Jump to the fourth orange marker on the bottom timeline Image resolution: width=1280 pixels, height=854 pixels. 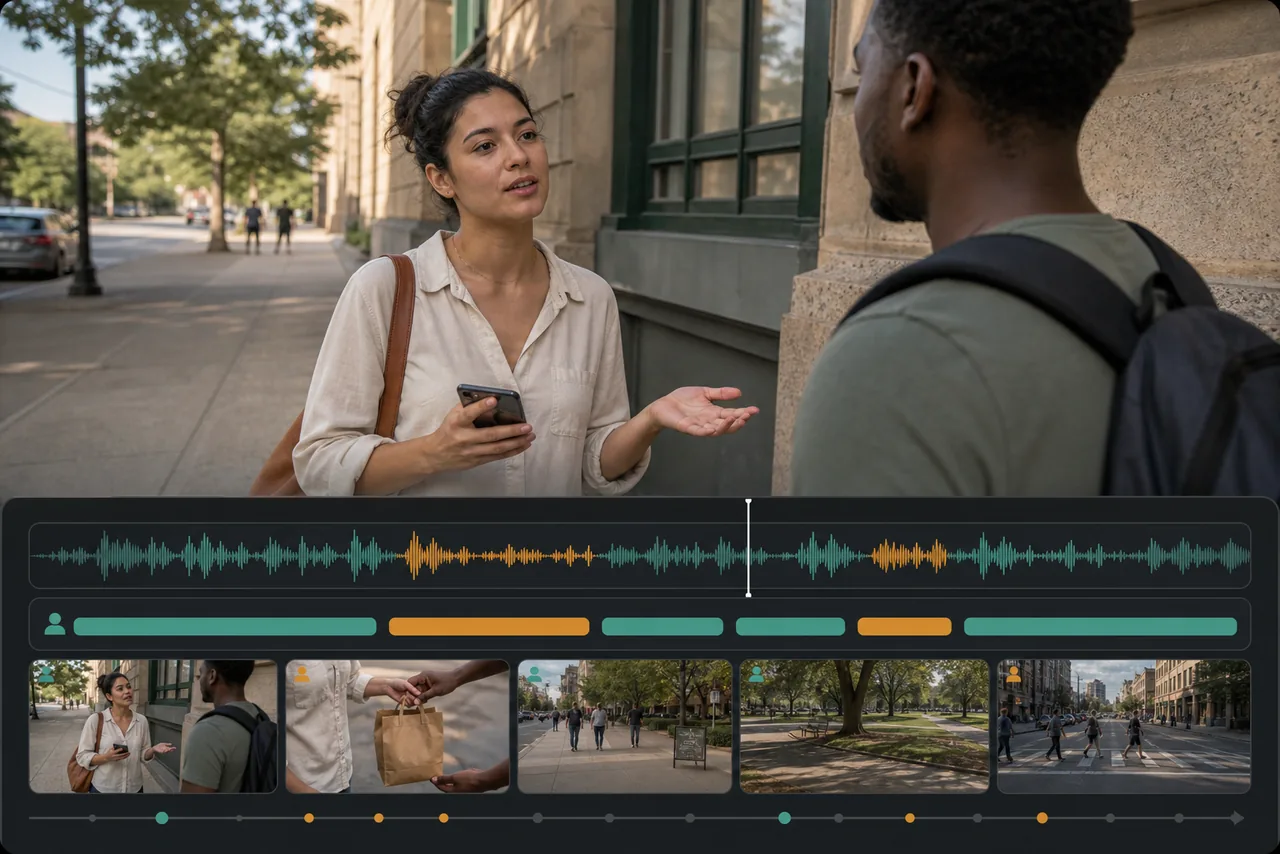pyautogui.click(x=909, y=818)
